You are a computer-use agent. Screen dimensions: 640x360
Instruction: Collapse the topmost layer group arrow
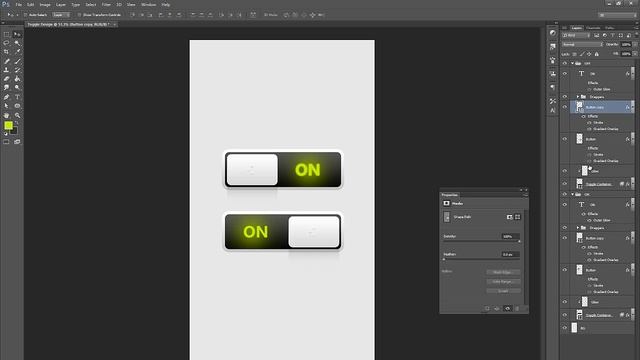pyautogui.click(x=572, y=63)
